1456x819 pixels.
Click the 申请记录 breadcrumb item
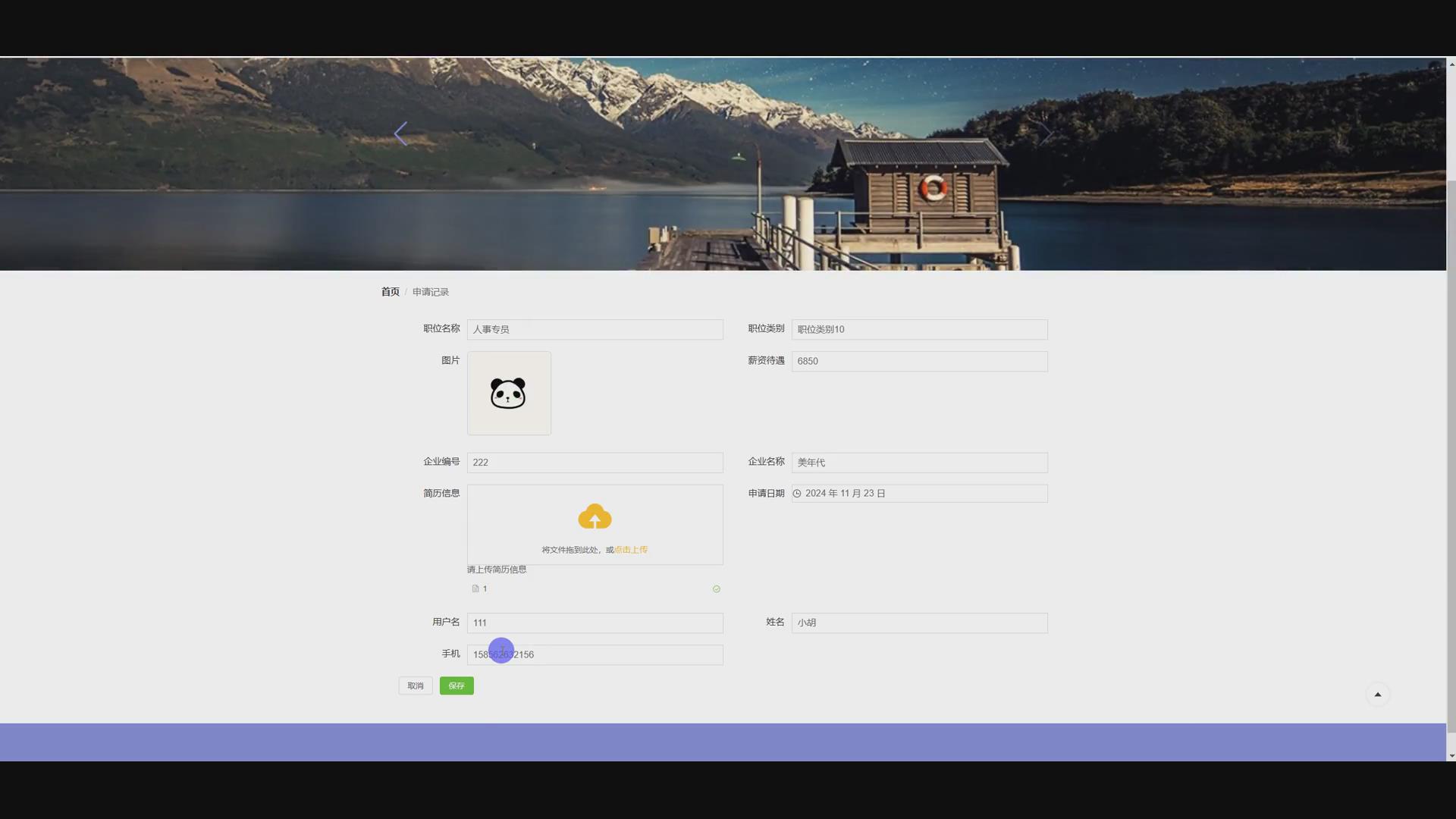coord(431,292)
